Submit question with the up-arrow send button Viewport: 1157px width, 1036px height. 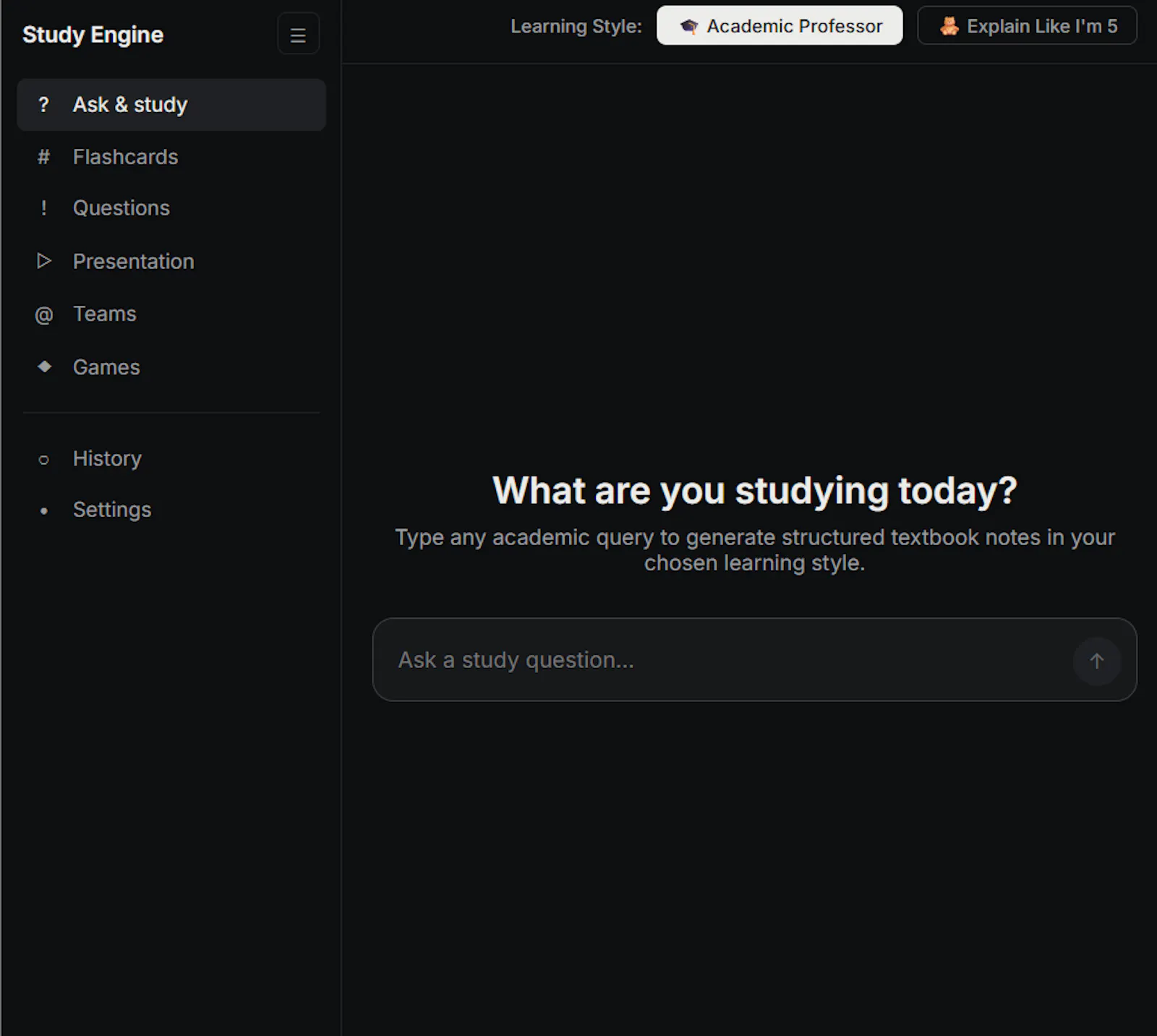[1096, 660]
